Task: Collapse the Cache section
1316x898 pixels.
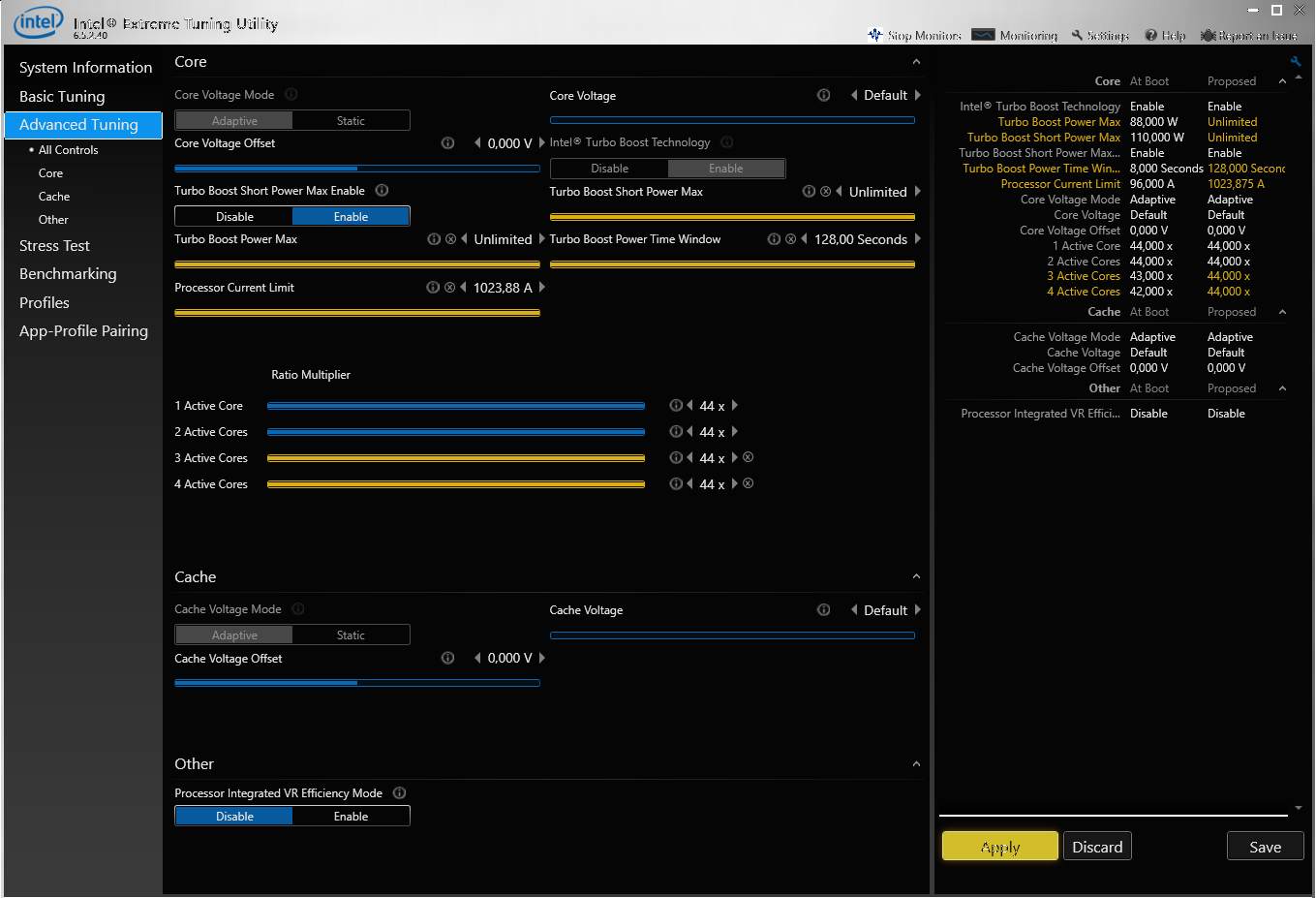Action: [x=916, y=575]
